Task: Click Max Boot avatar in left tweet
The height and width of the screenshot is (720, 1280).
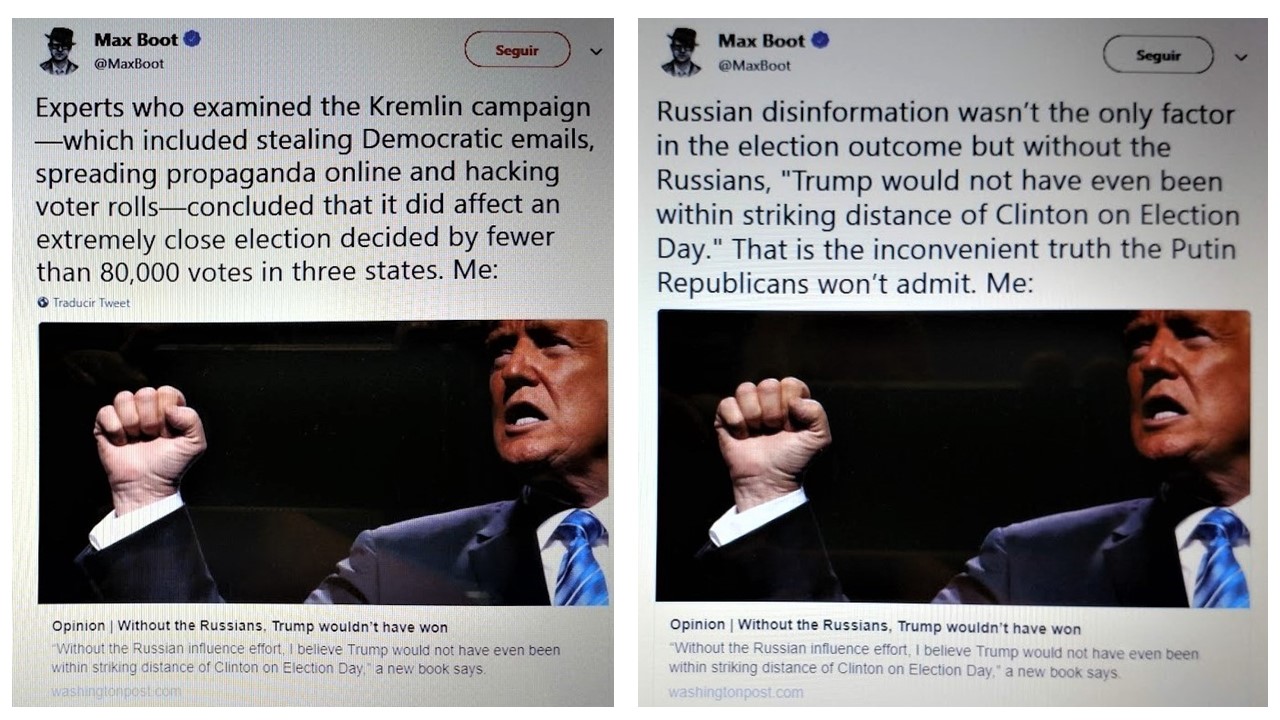Action: (59, 51)
